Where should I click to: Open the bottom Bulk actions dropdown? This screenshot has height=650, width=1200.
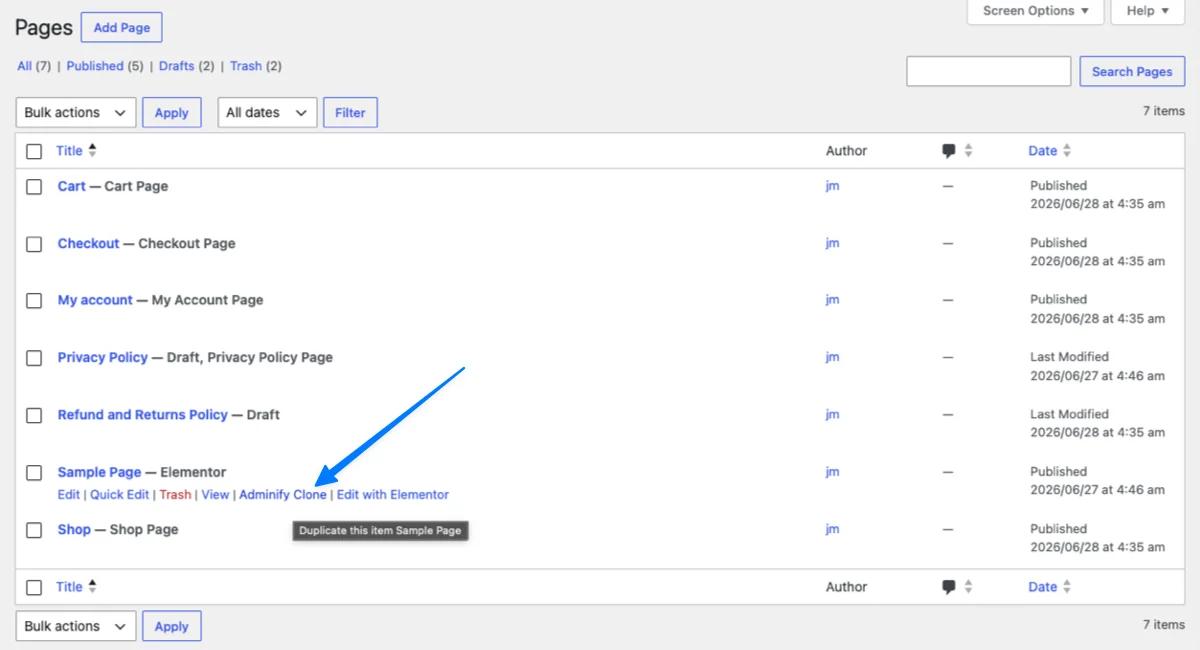(76, 626)
